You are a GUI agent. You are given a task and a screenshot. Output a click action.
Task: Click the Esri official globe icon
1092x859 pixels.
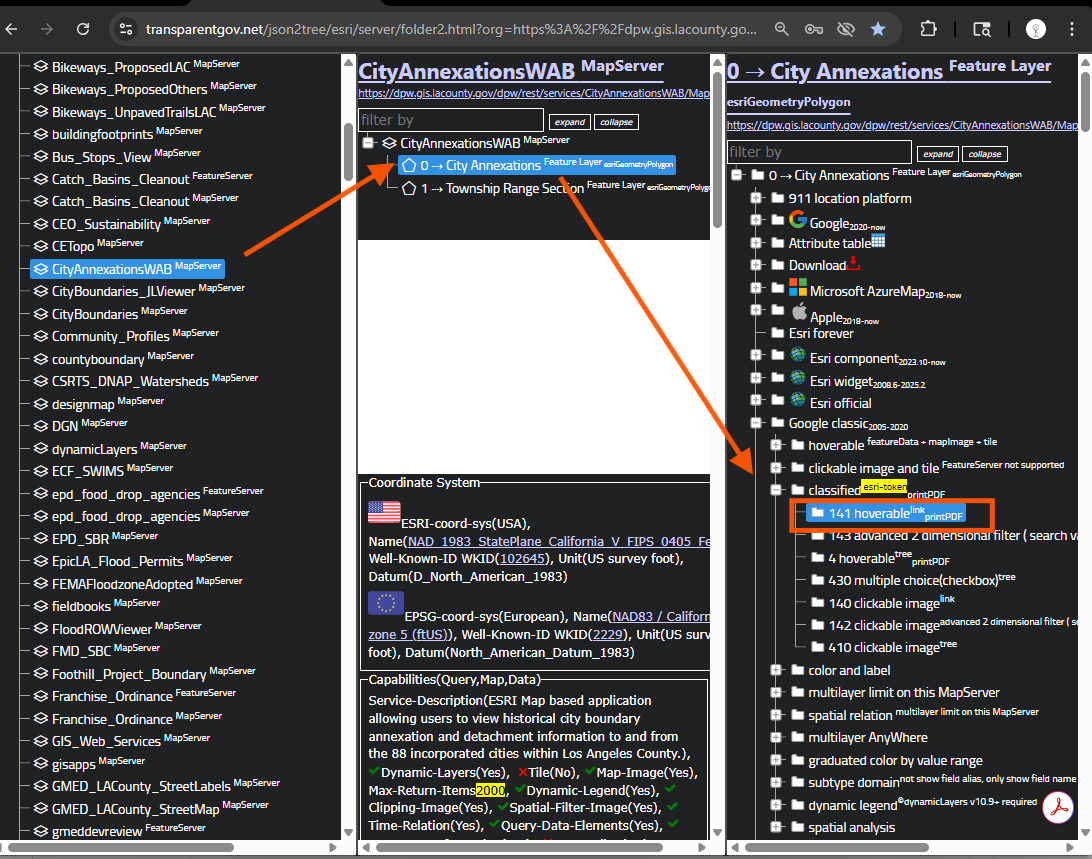point(797,402)
